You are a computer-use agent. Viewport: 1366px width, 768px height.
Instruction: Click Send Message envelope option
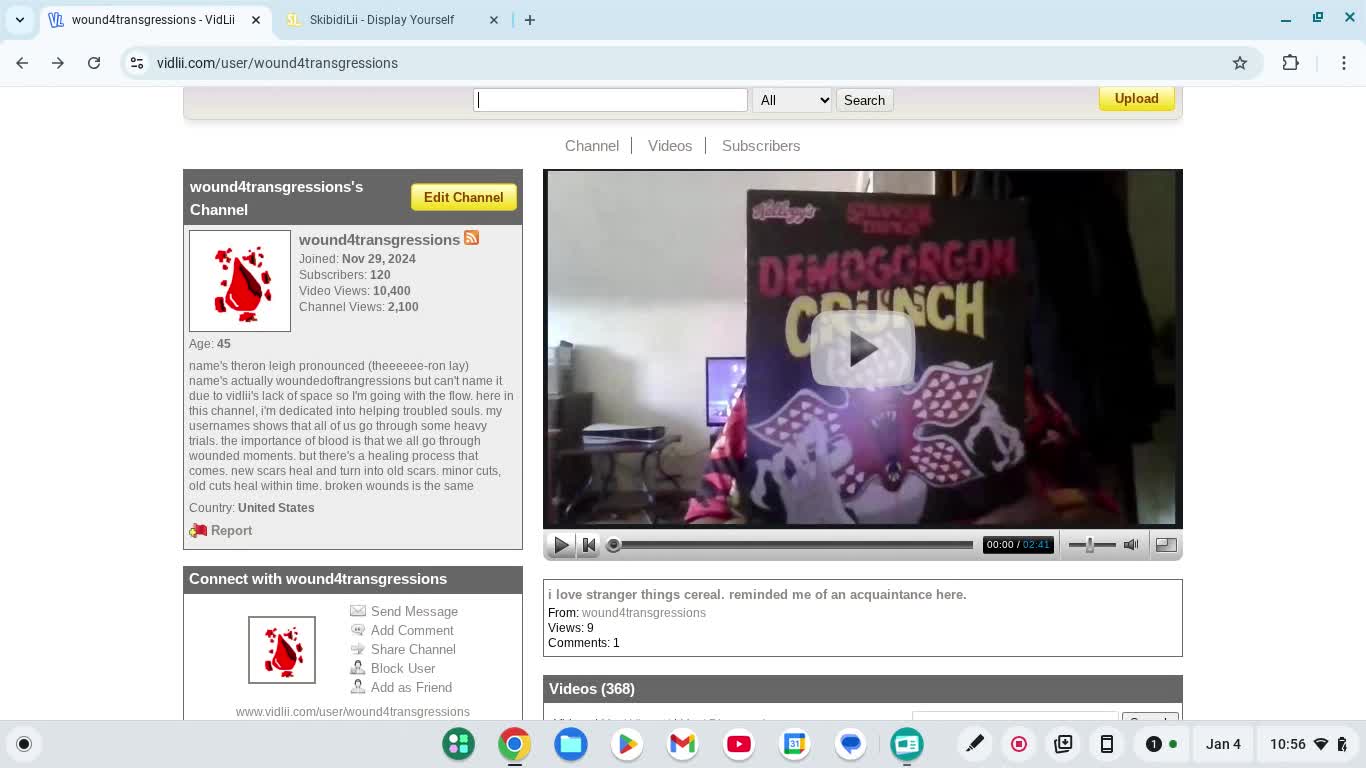click(413, 612)
